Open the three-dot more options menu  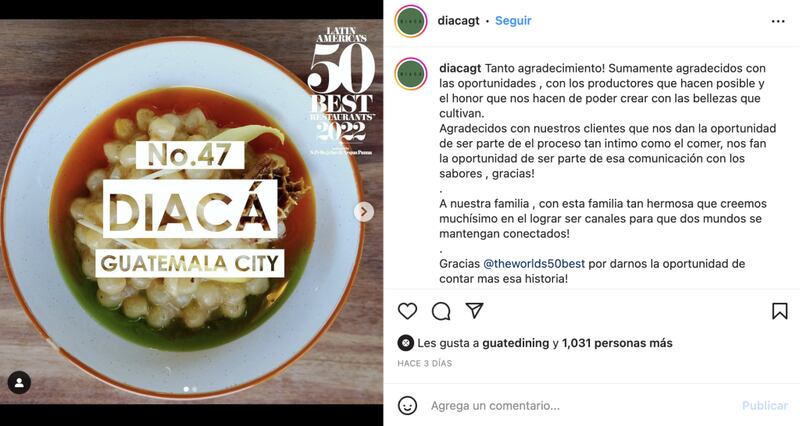point(778,21)
